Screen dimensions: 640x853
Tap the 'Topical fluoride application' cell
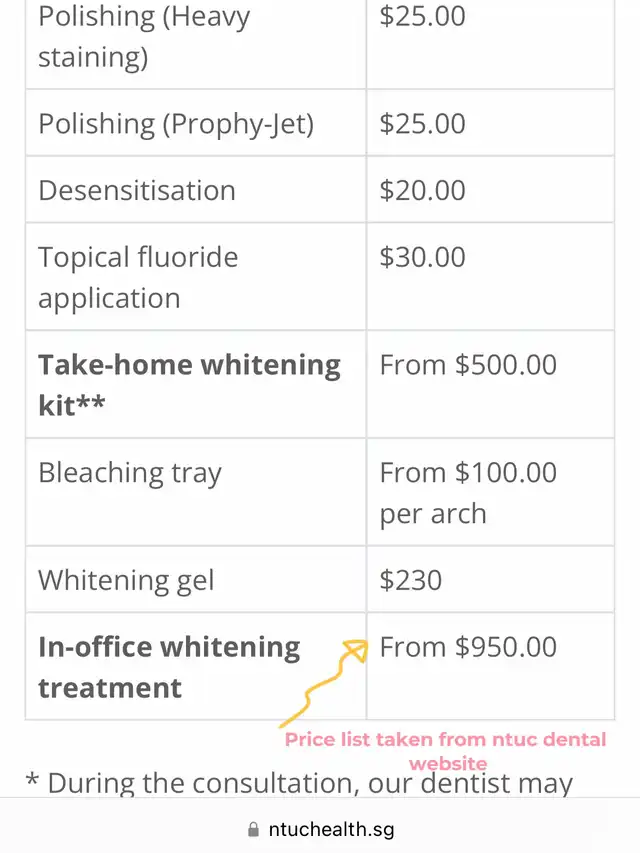click(138, 277)
